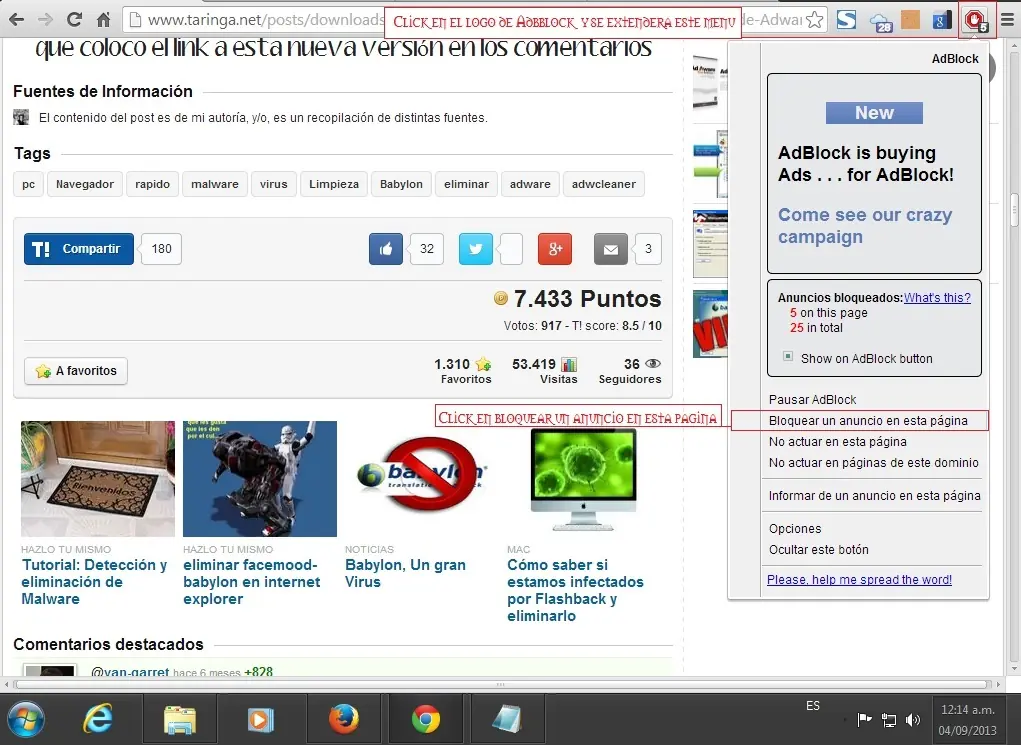Click the Compartir count 180
This screenshot has height=745, width=1021.
tap(161, 249)
